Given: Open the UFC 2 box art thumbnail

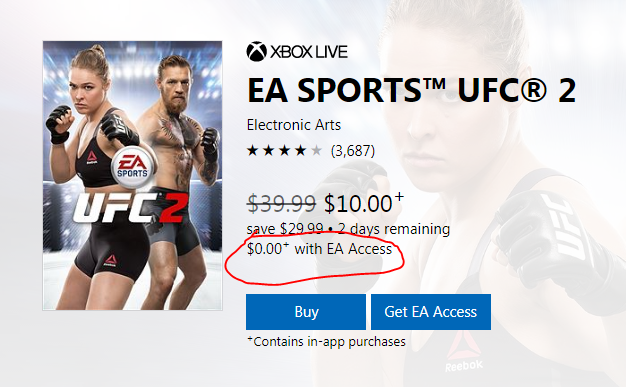Looking at the screenshot, I should tap(133, 176).
